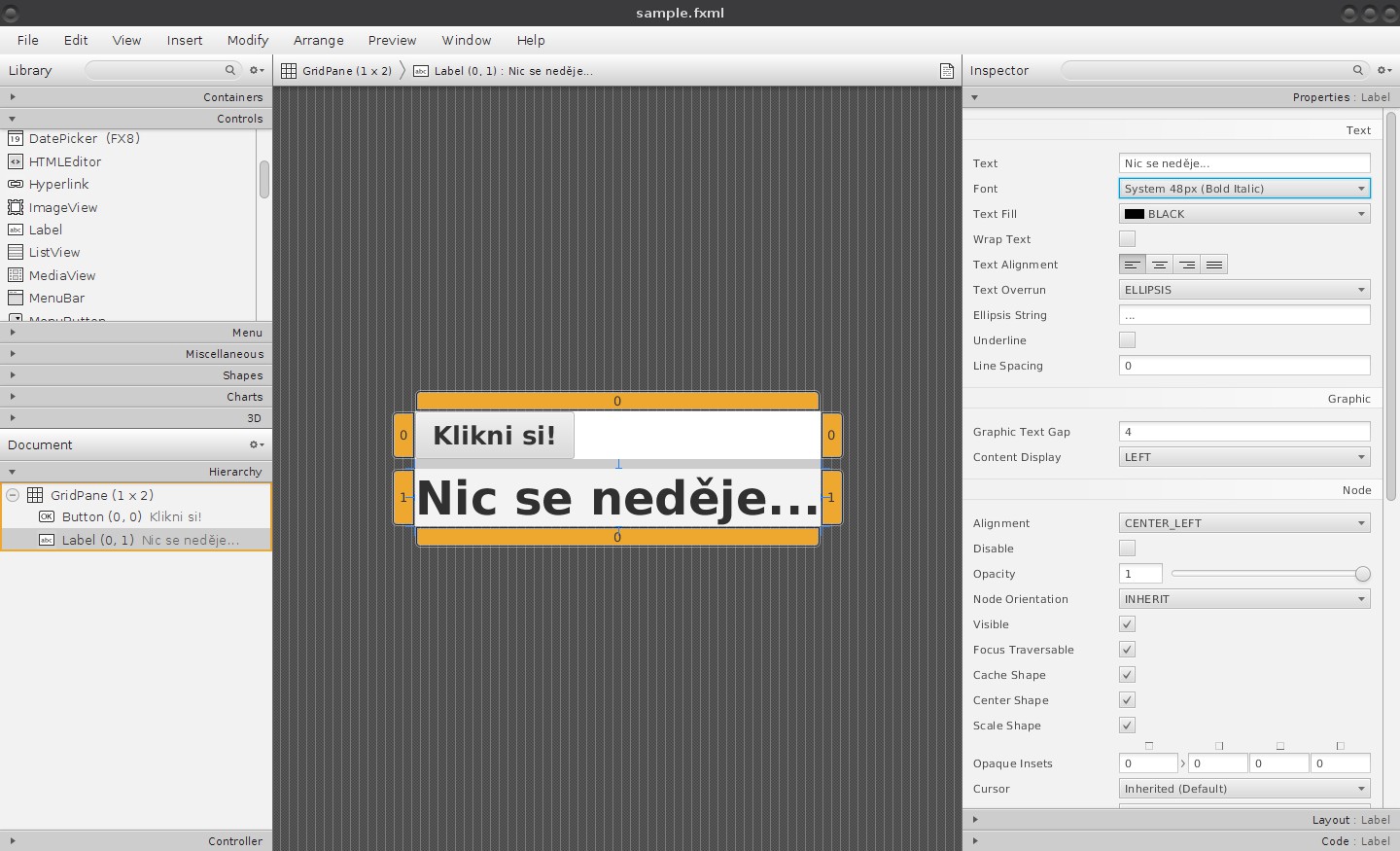Viewport: 1400px width, 851px height.
Task: Apply justified text alignment
Action: [1213, 264]
